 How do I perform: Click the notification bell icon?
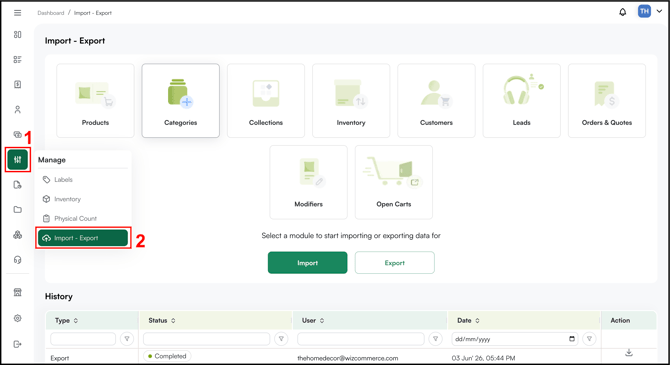click(623, 12)
